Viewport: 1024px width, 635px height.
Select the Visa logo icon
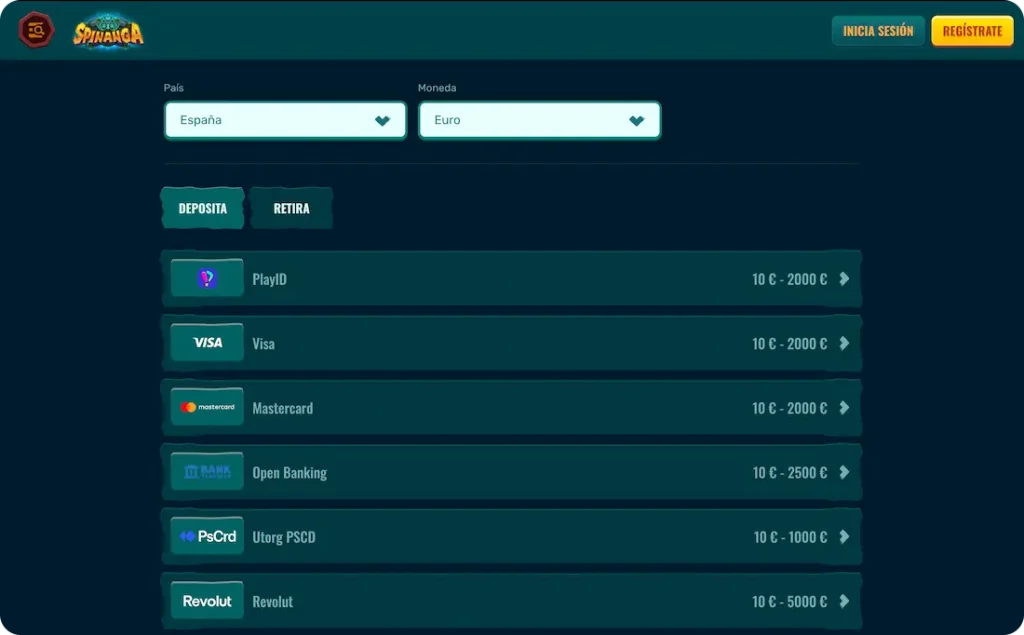(206, 342)
